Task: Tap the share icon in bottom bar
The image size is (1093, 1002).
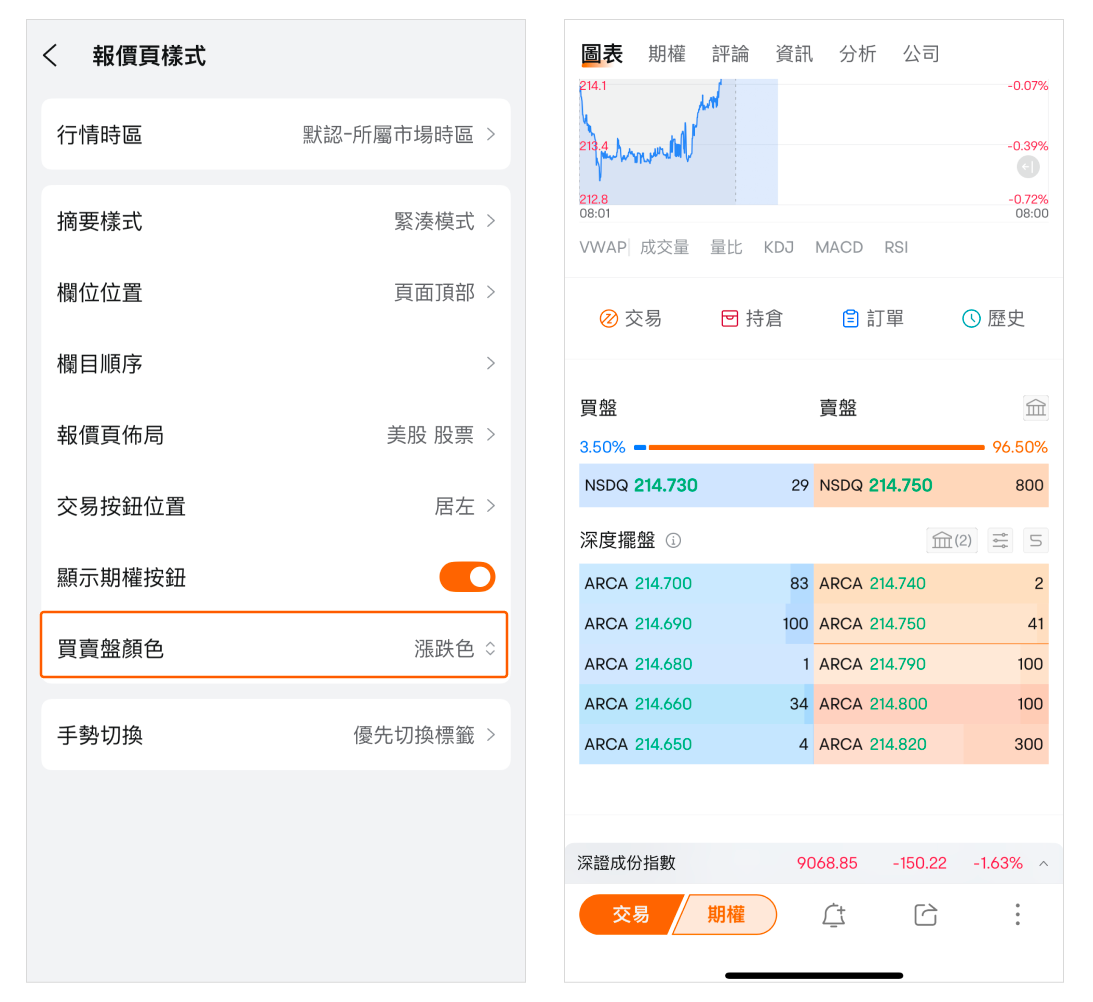Action: pyautogui.click(x=925, y=914)
